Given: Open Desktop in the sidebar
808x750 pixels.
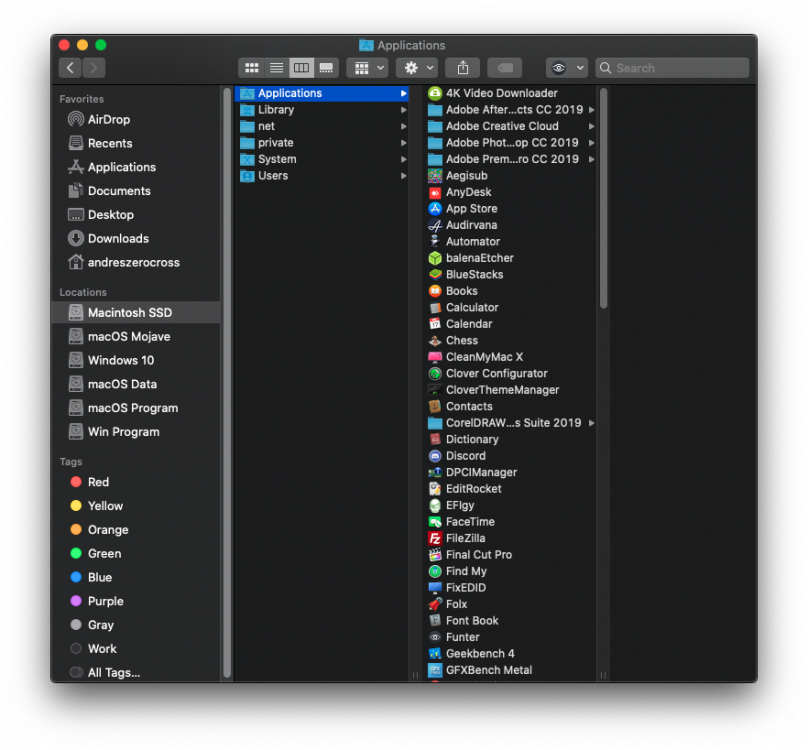Looking at the screenshot, I should click(137, 215).
